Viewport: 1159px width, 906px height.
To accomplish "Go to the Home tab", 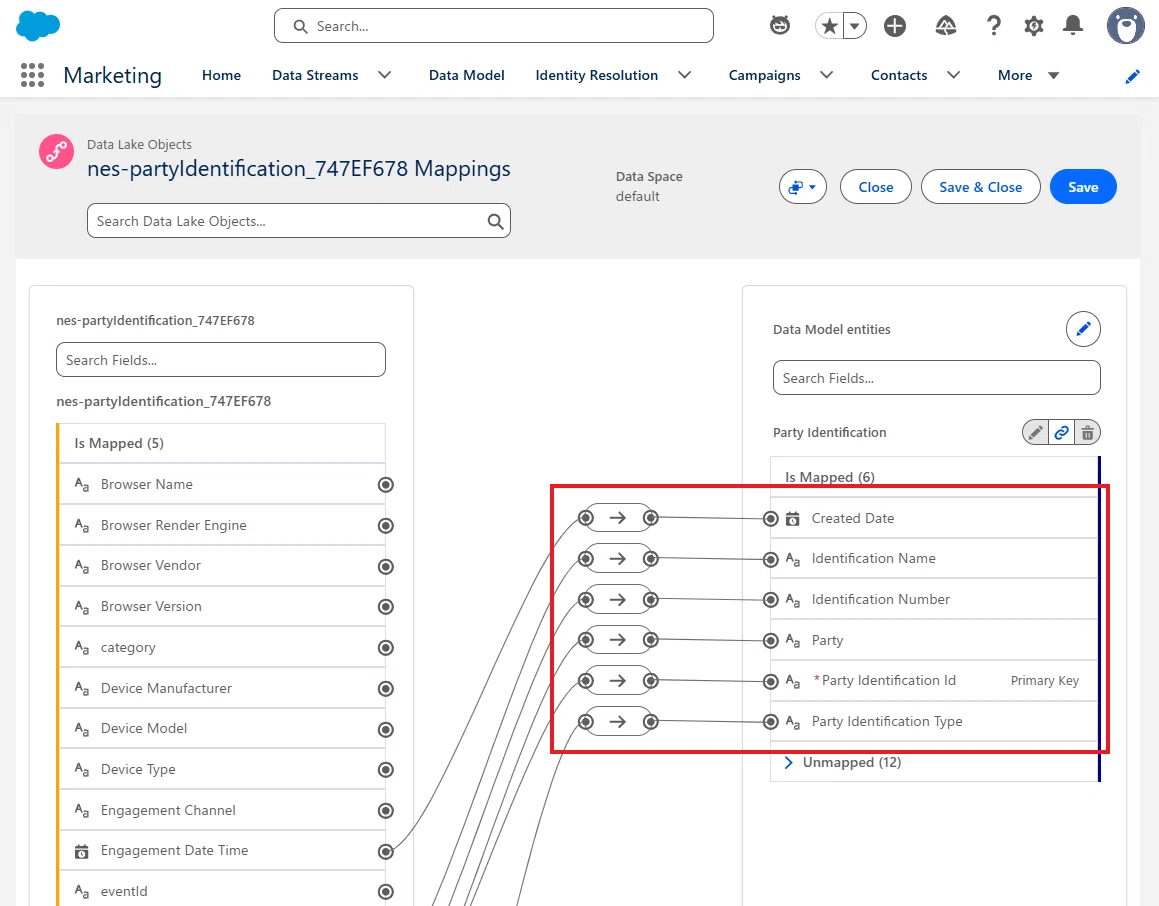I will click(x=222, y=75).
